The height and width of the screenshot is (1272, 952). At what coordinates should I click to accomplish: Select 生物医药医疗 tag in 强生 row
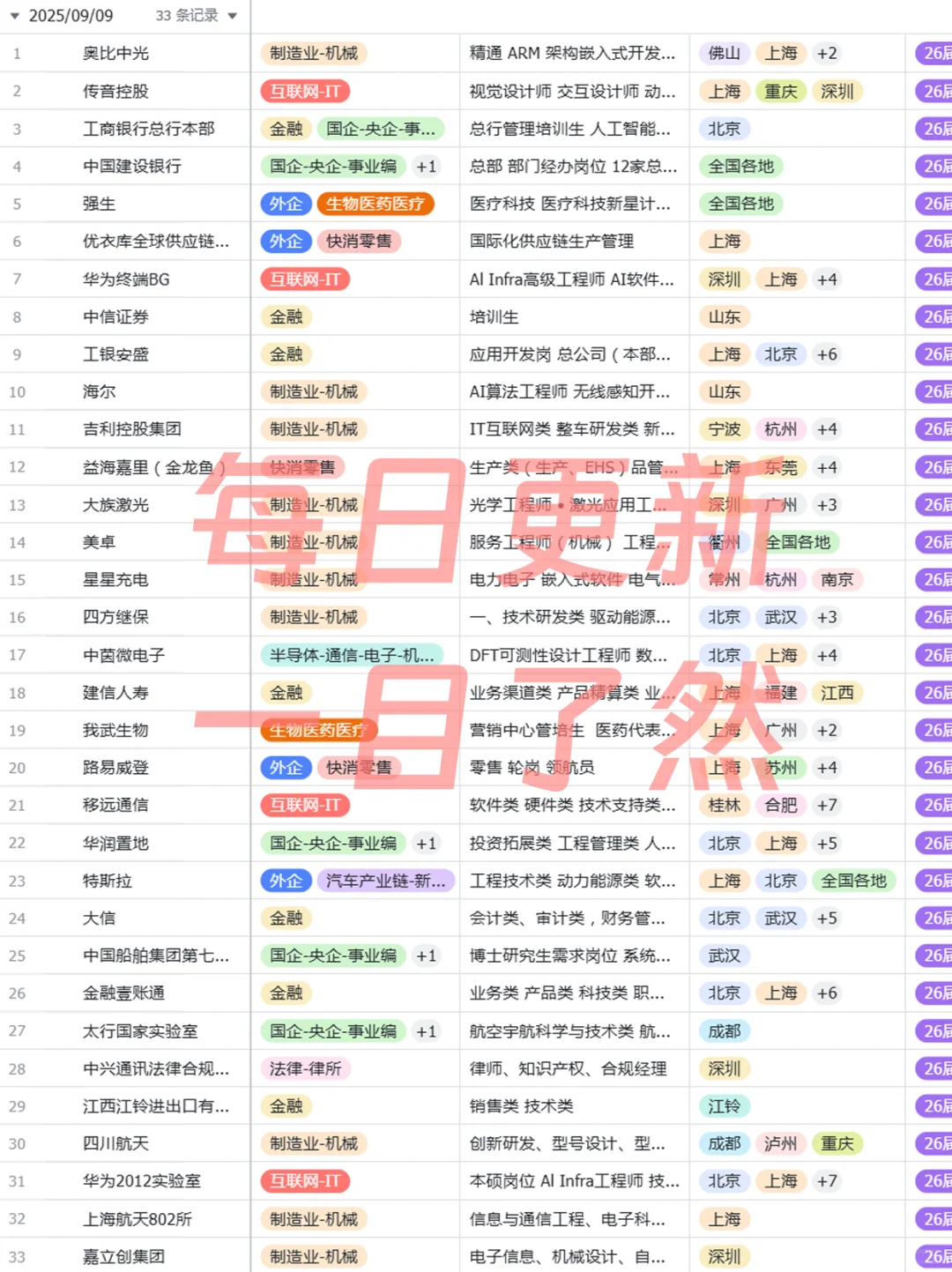[x=375, y=204]
